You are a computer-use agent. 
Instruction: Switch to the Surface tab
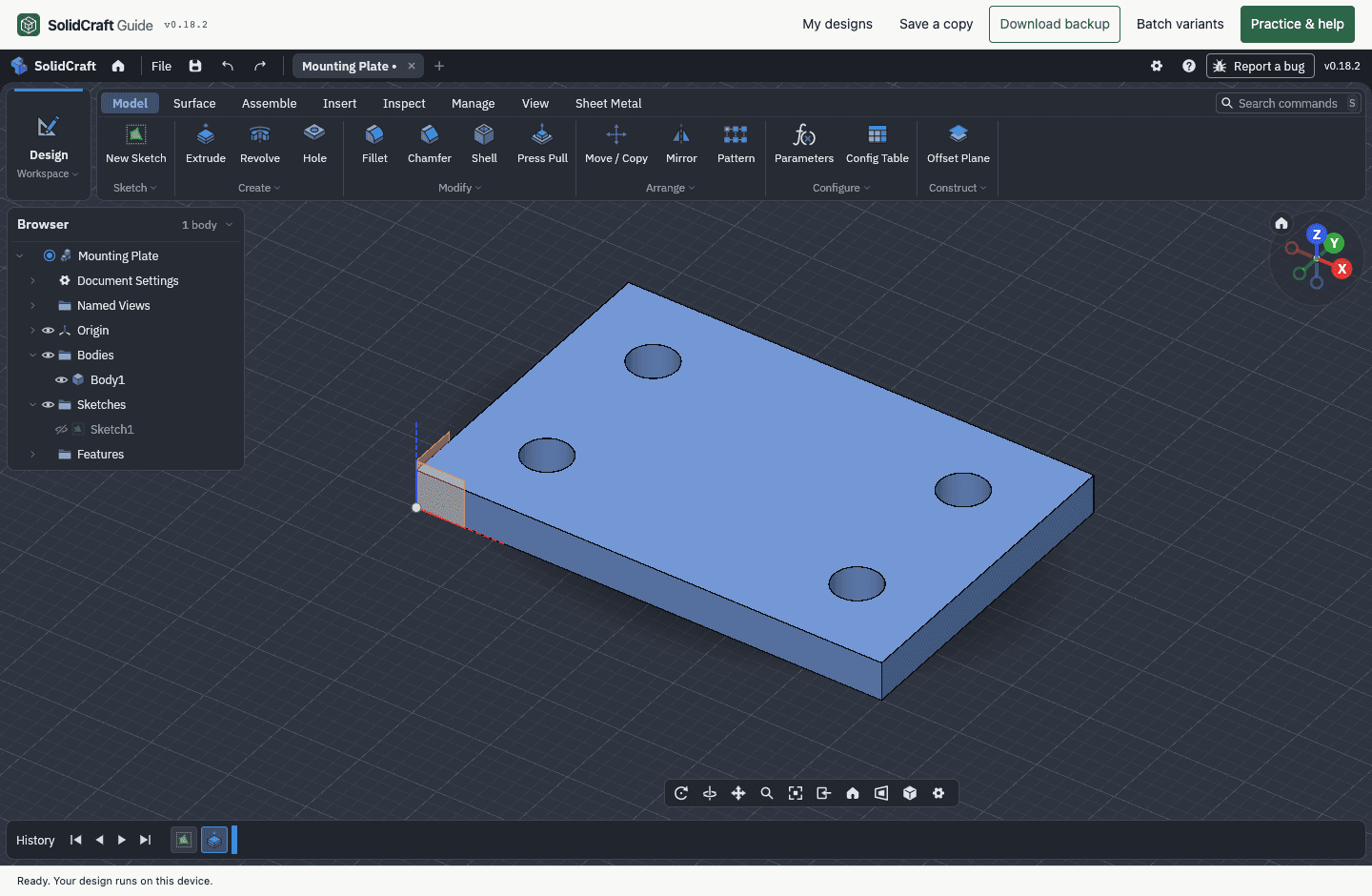click(x=194, y=103)
